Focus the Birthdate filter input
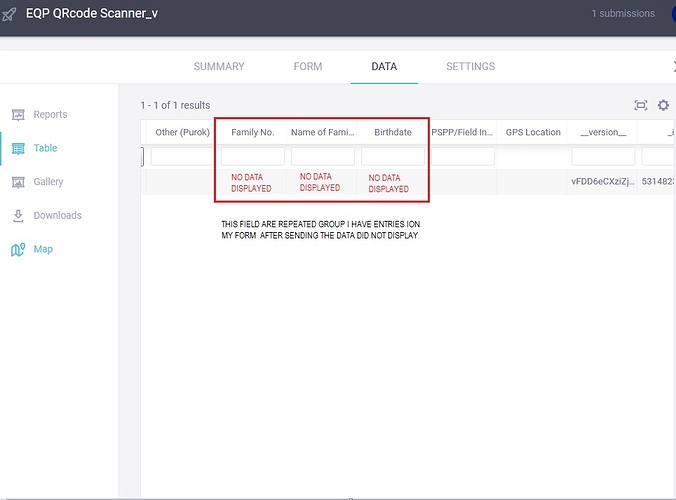Image resolution: width=676 pixels, height=500 pixels. pyautogui.click(x=392, y=157)
